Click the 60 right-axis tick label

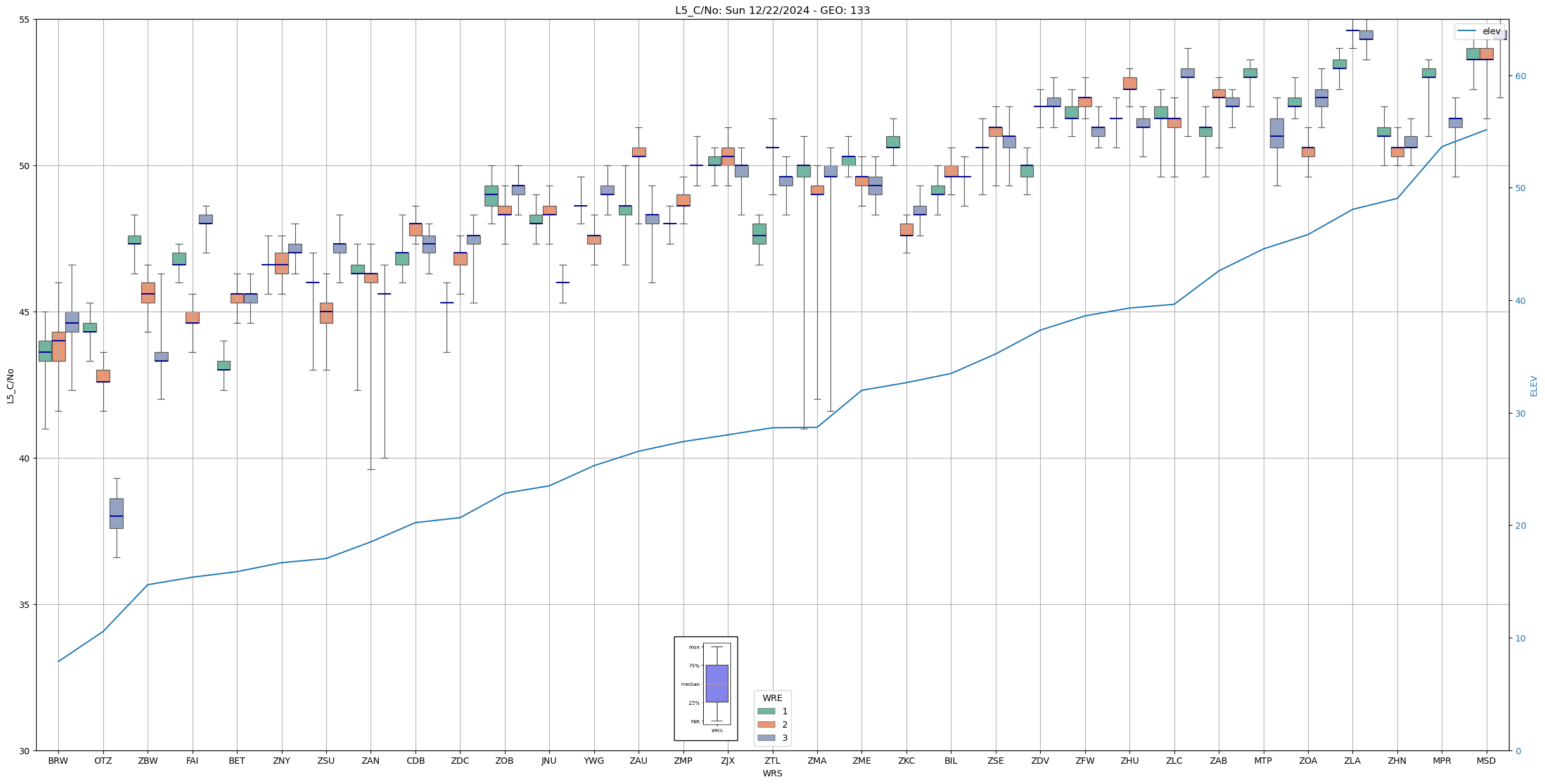[1520, 76]
